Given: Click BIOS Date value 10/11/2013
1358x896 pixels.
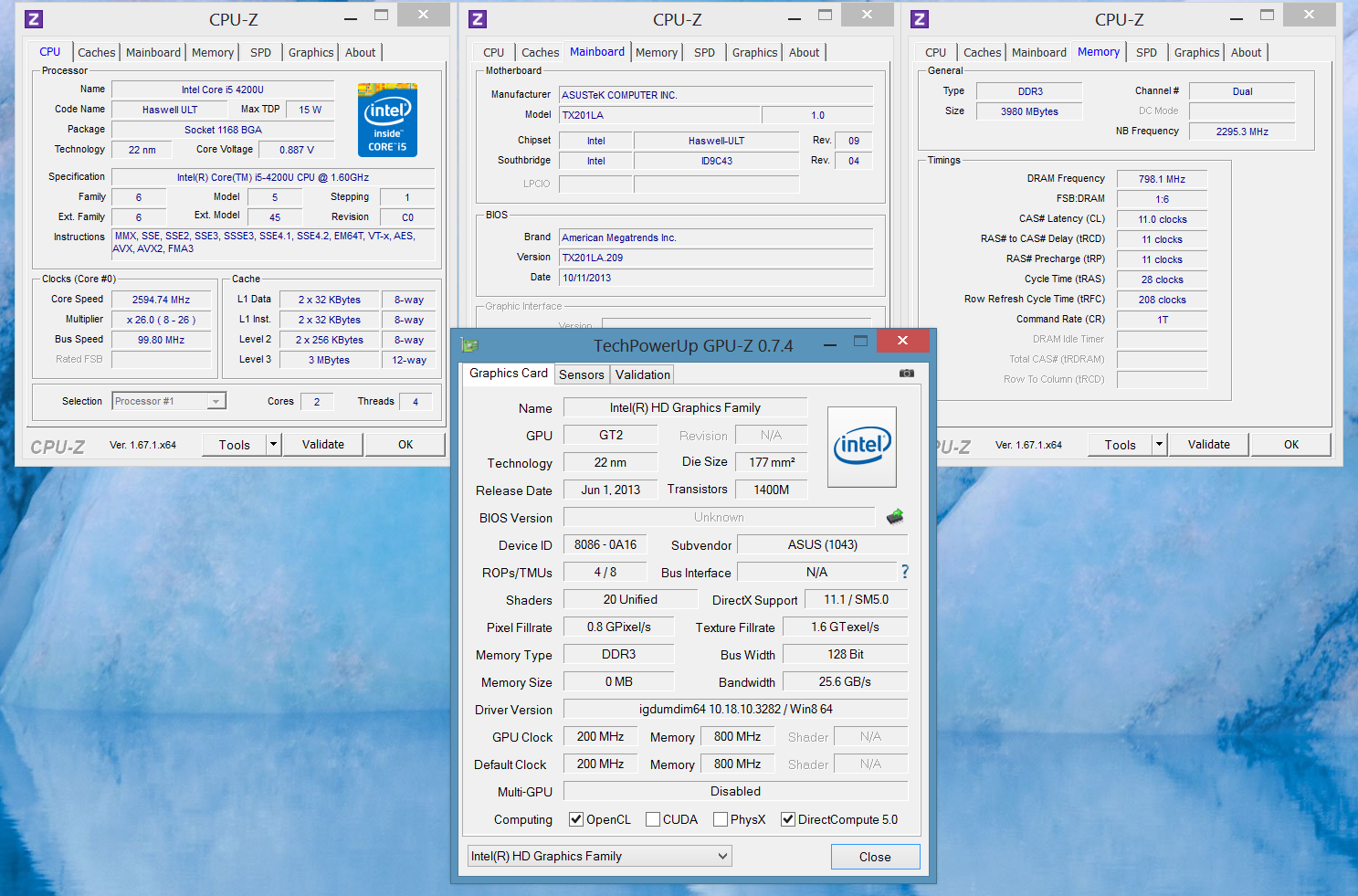Looking at the screenshot, I should 716,278.
